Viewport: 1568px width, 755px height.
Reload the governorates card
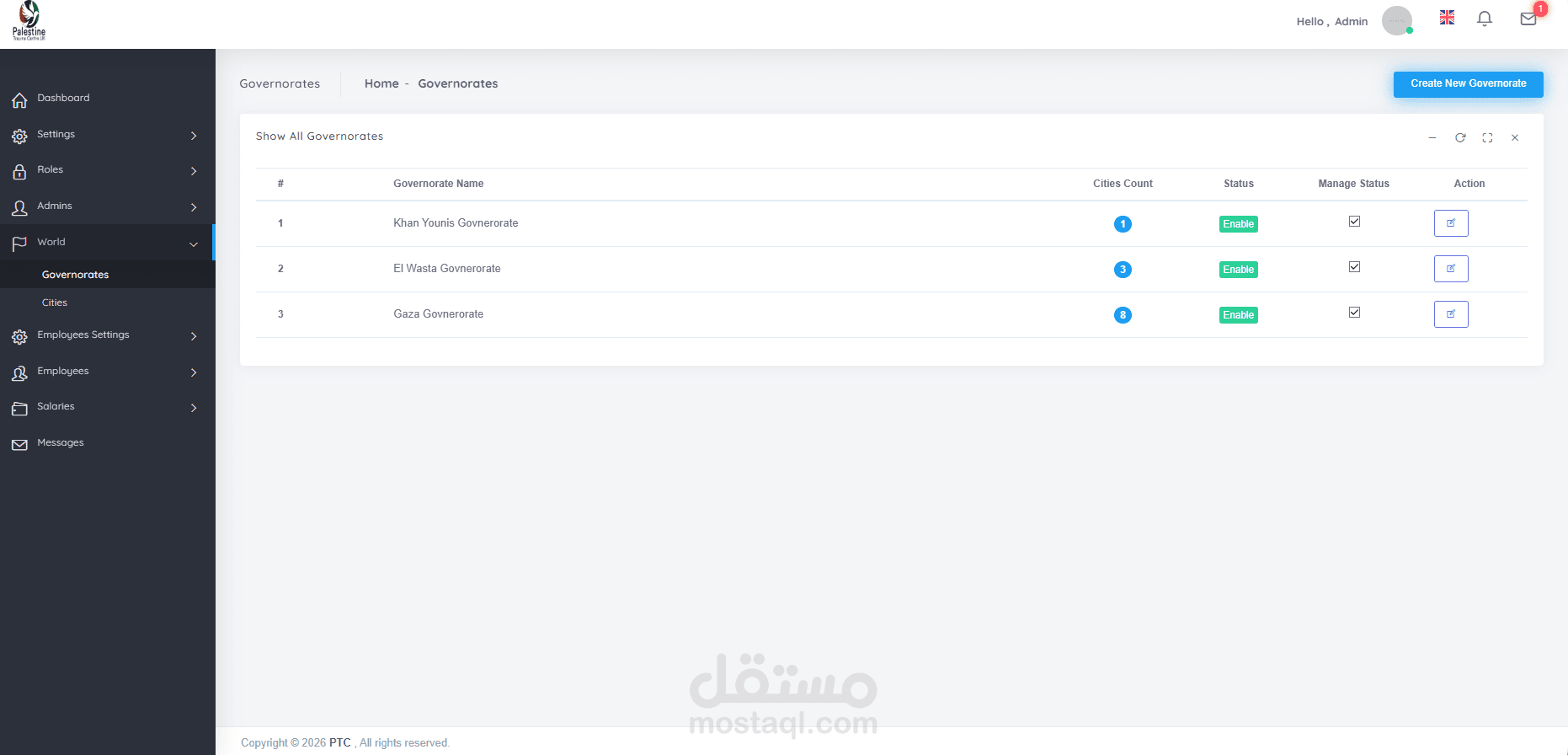coord(1460,137)
